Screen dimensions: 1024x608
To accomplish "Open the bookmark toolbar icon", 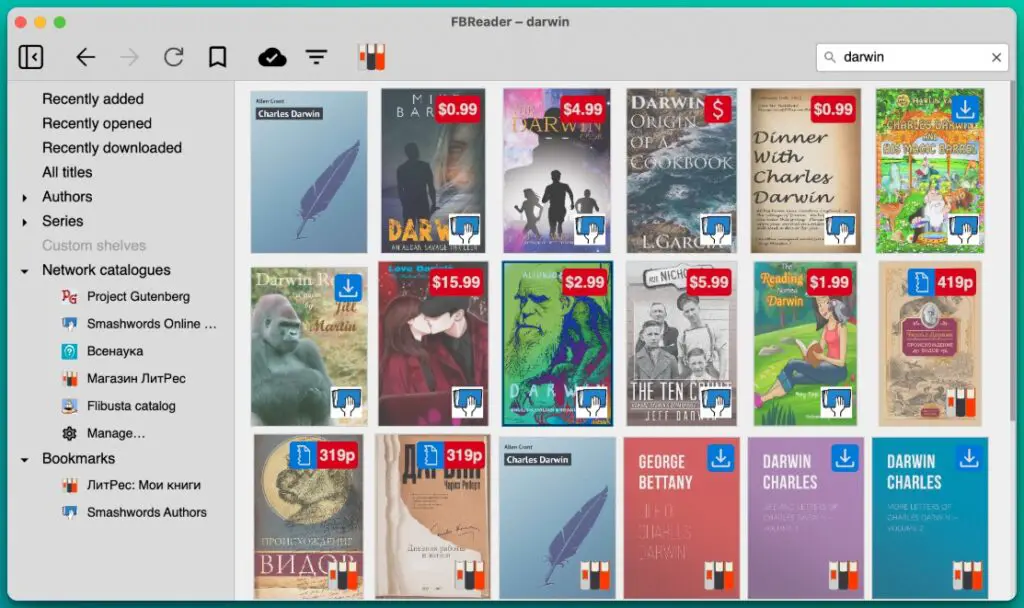I will pos(217,57).
